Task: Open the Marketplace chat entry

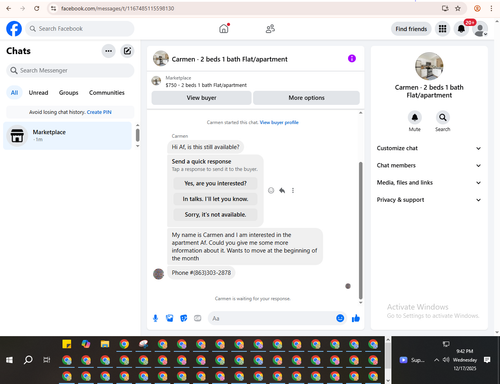Action: (x=67, y=136)
